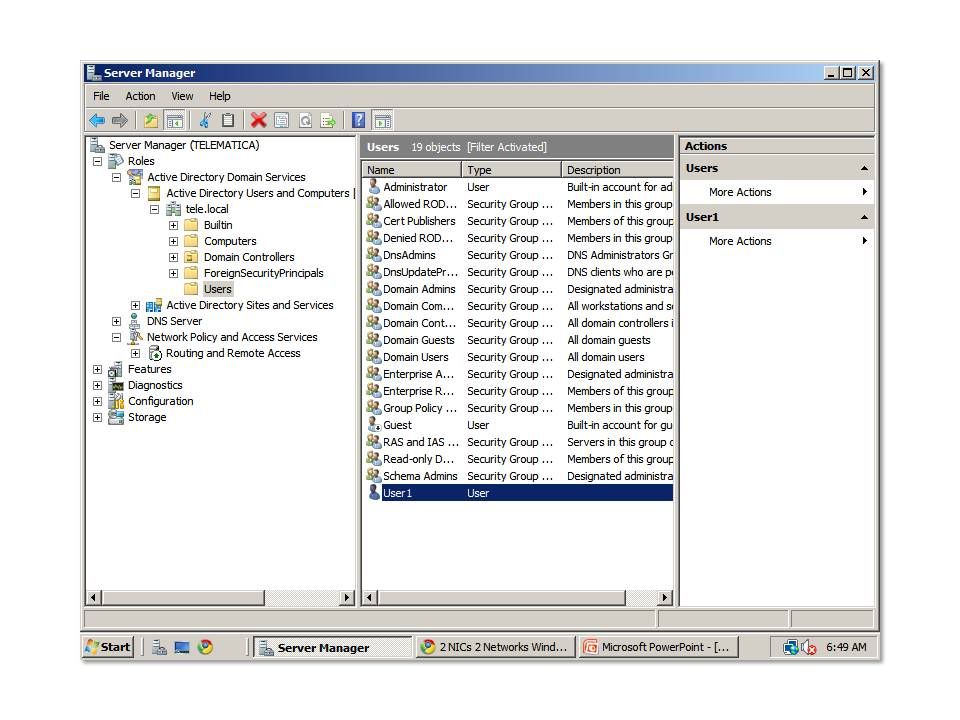Click More Actions under User1

pos(740,241)
